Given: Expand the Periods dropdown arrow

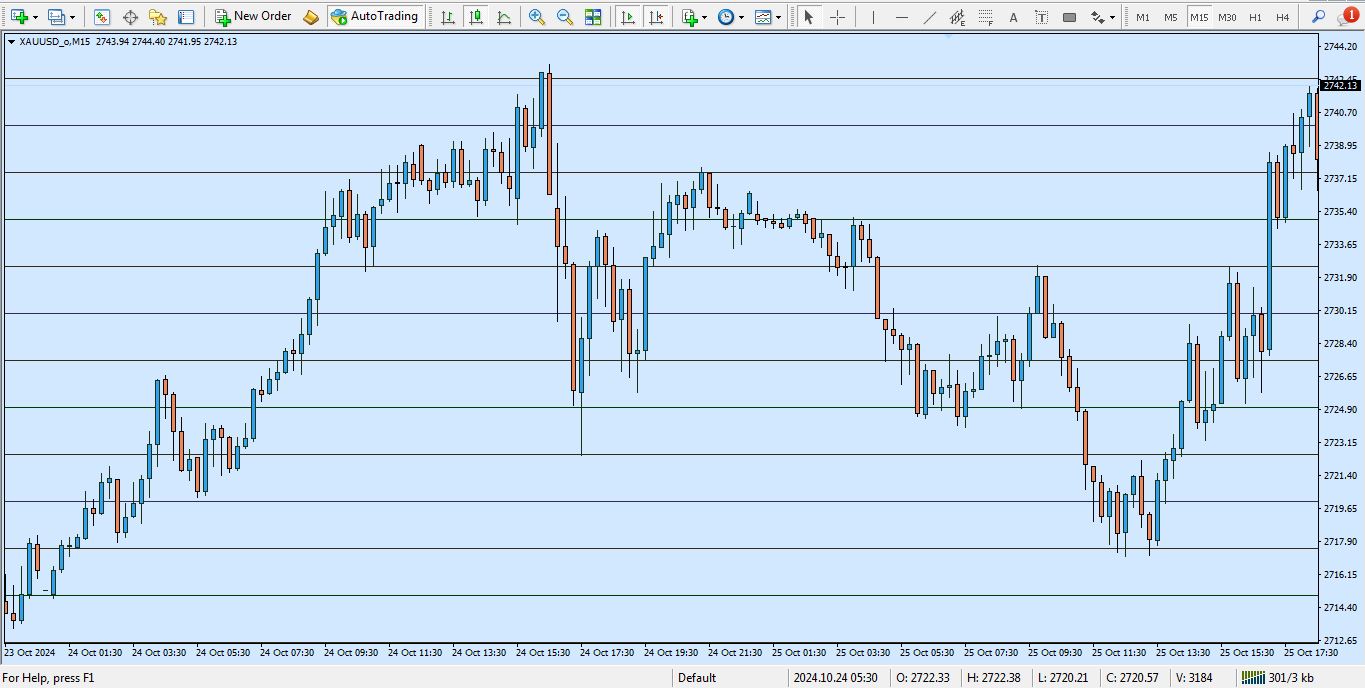Looking at the screenshot, I should coord(741,17).
